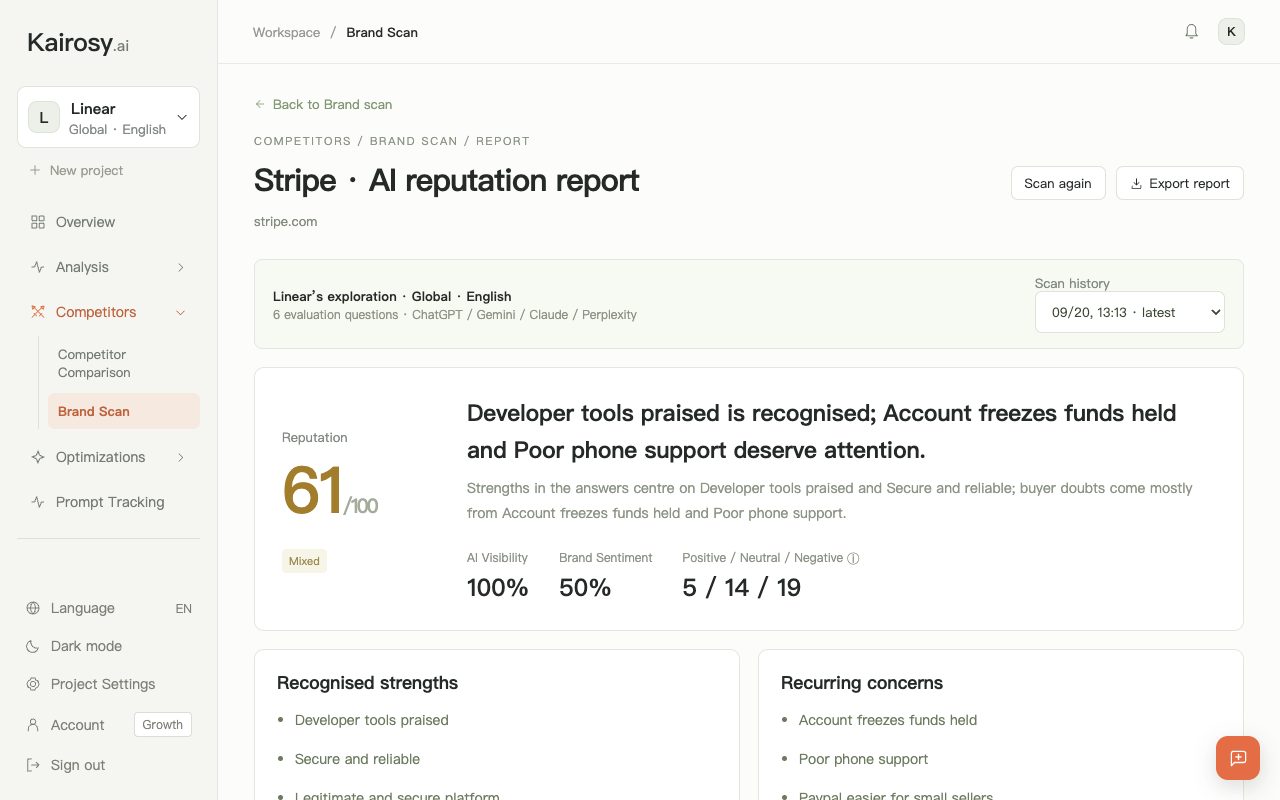This screenshot has width=1280, height=800.
Task: Open the Linear project switcher dropdown
Action: click(x=108, y=117)
